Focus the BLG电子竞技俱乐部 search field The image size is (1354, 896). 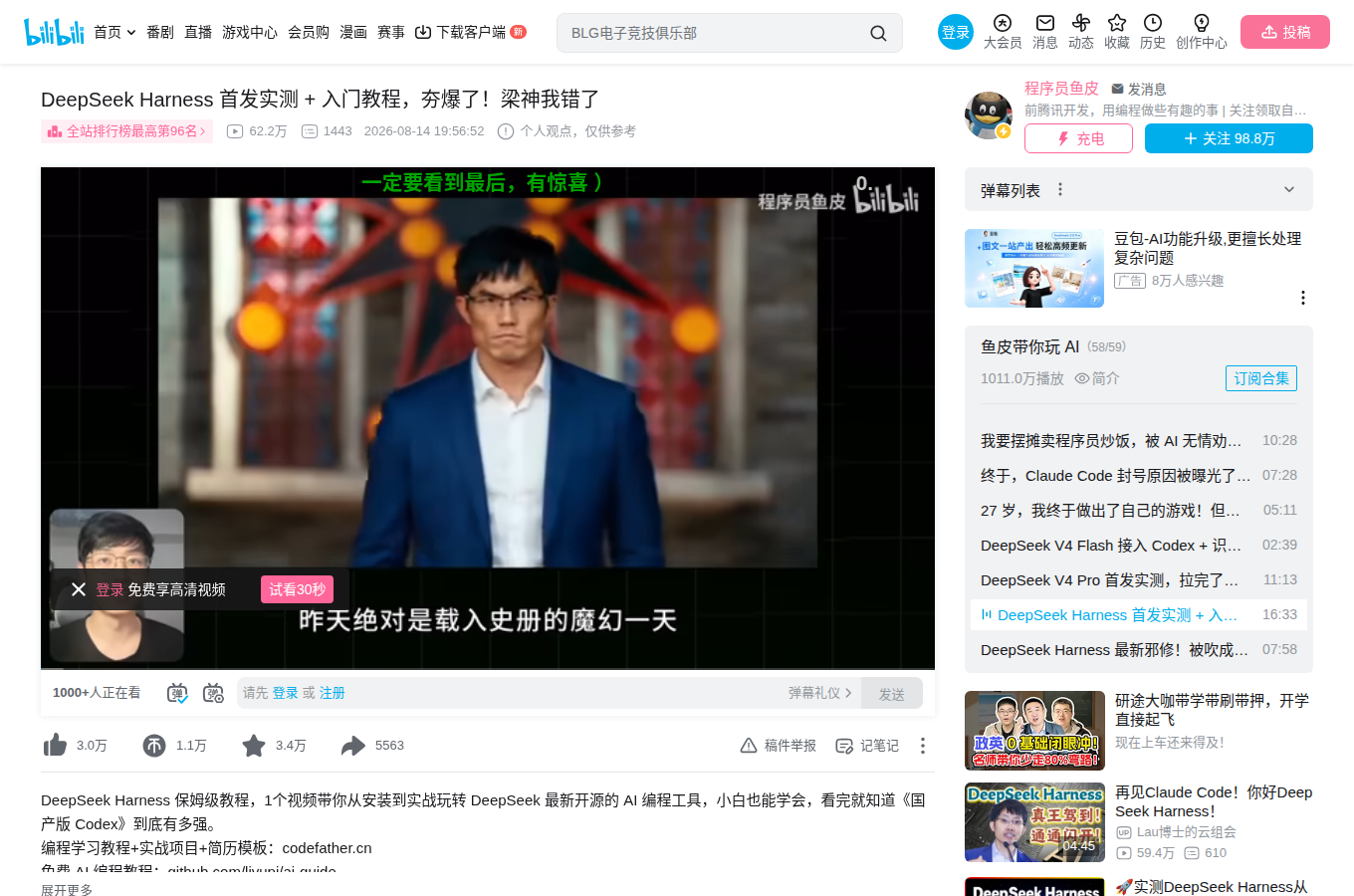tap(713, 33)
